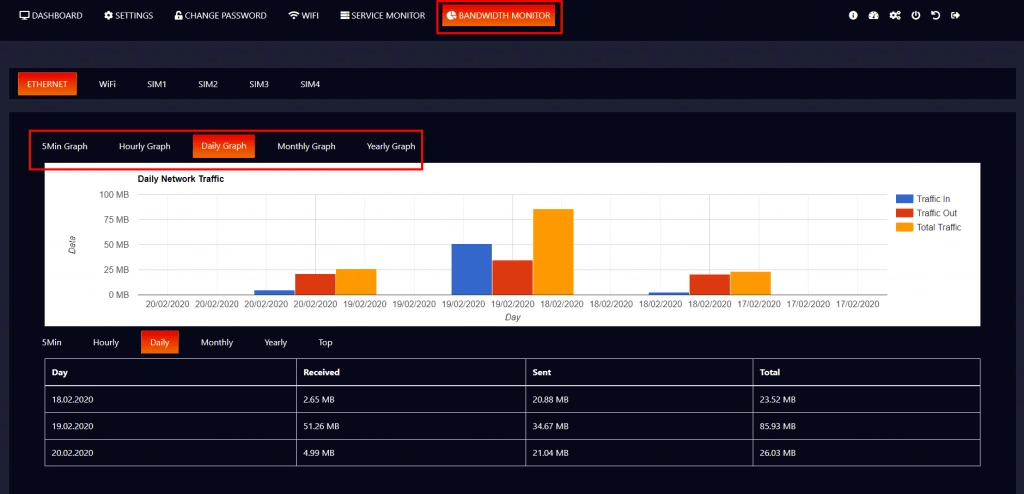The image size is (1024, 494).
Task: Click the Total column header
Action: [x=866, y=372]
